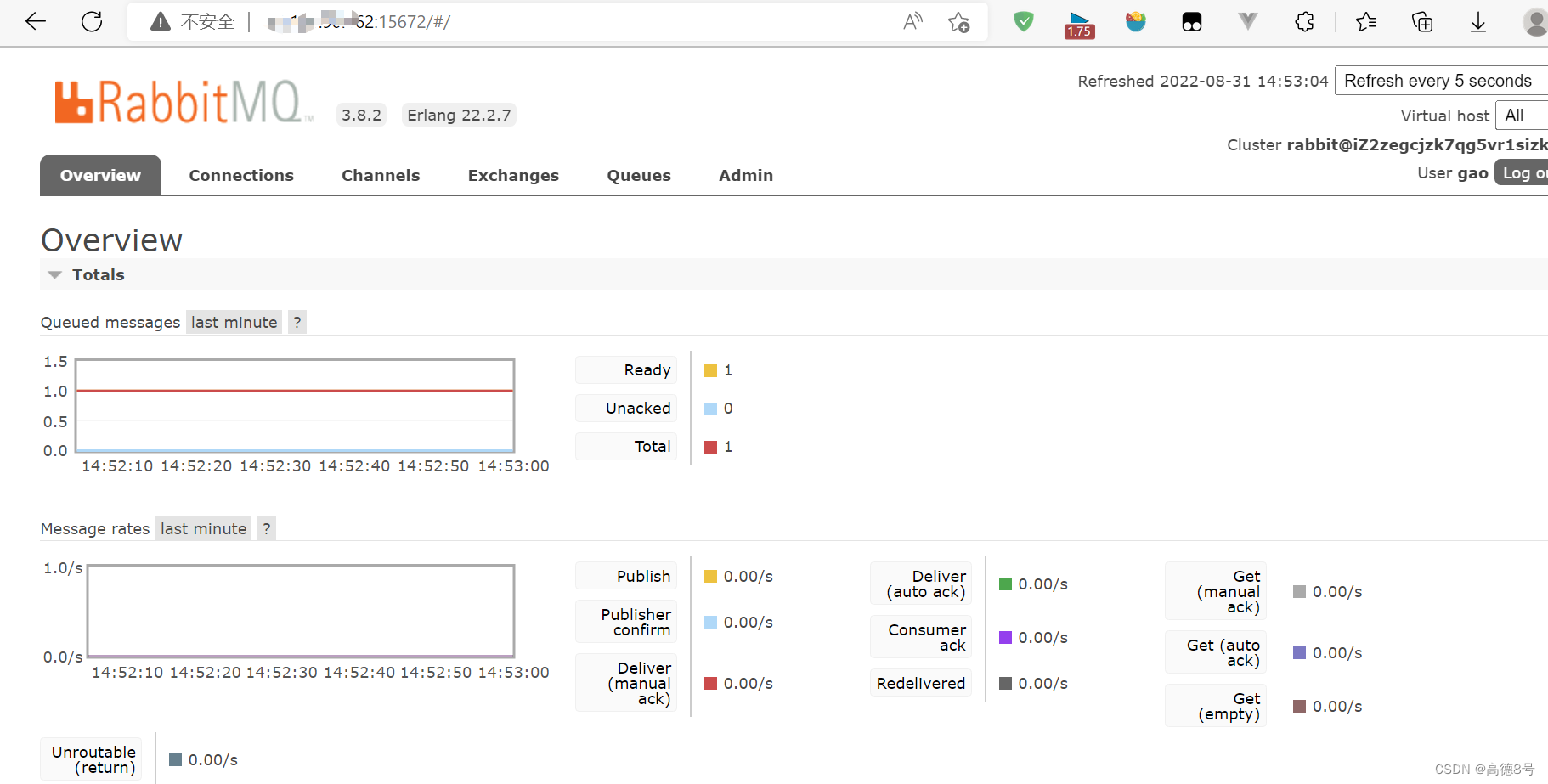Click the Deliver (auto ack) green swatch
The image size is (1548, 784).
pos(1006,584)
